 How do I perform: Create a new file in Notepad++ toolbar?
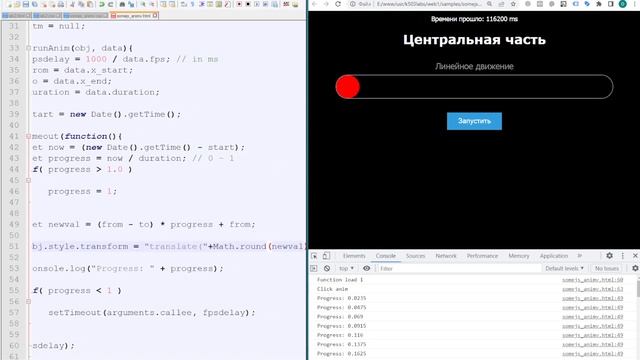point(9,4)
